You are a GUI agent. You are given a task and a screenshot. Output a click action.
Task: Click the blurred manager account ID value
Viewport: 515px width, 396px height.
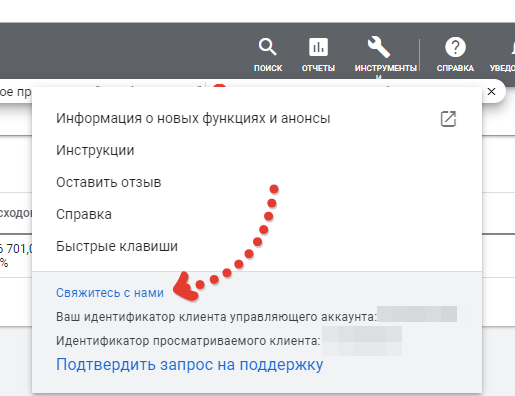[417, 314]
